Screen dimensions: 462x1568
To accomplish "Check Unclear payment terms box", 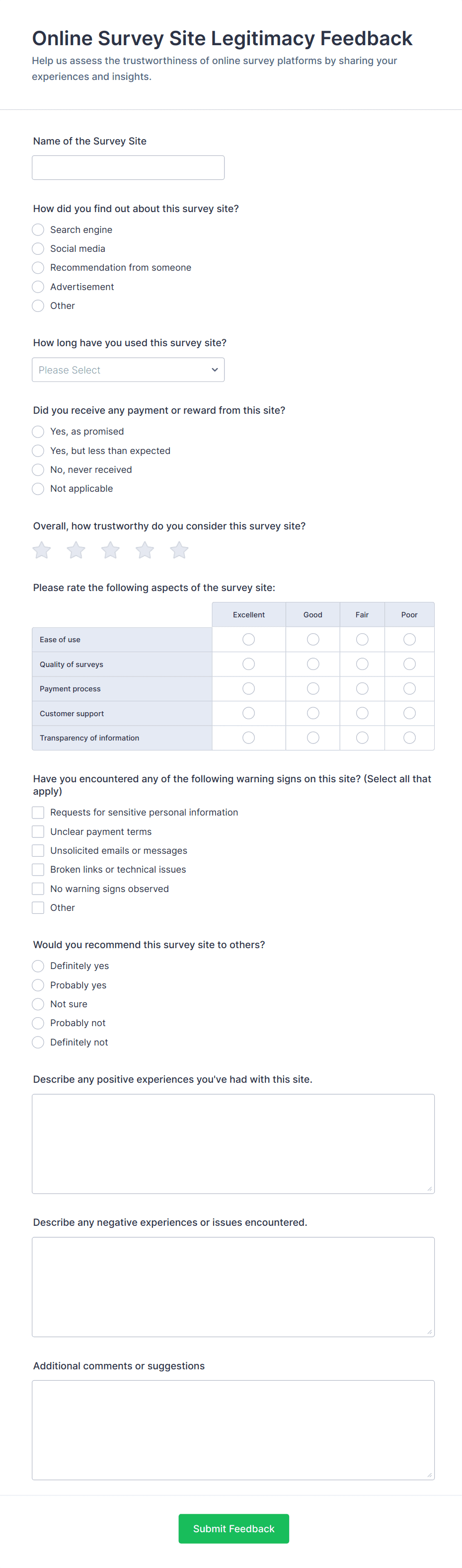I will (38, 831).
